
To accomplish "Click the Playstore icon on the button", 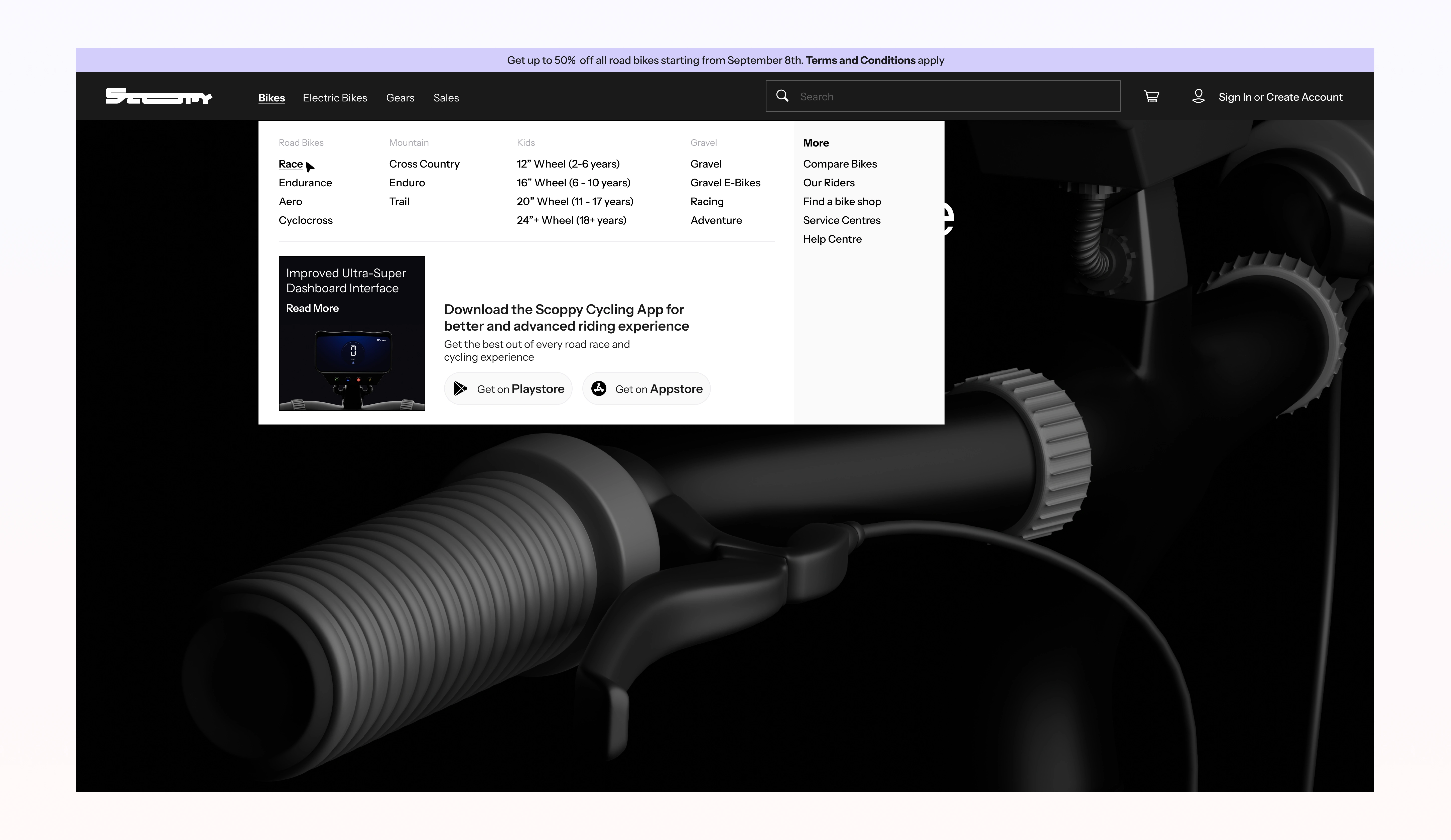I will pyautogui.click(x=460, y=389).
